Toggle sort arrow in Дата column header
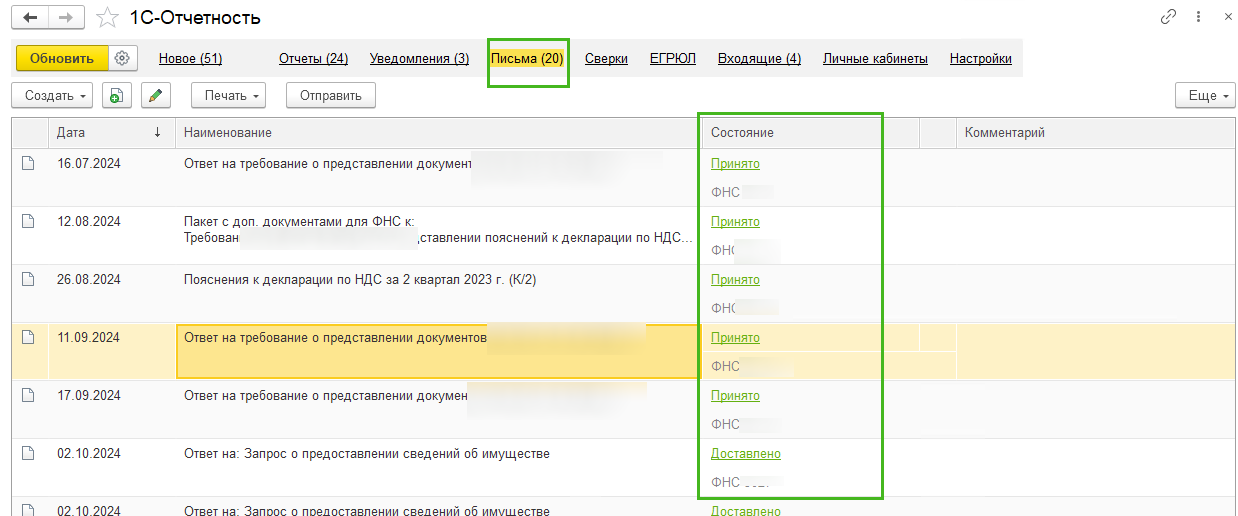The width and height of the screenshot is (1238, 516). 157,132
